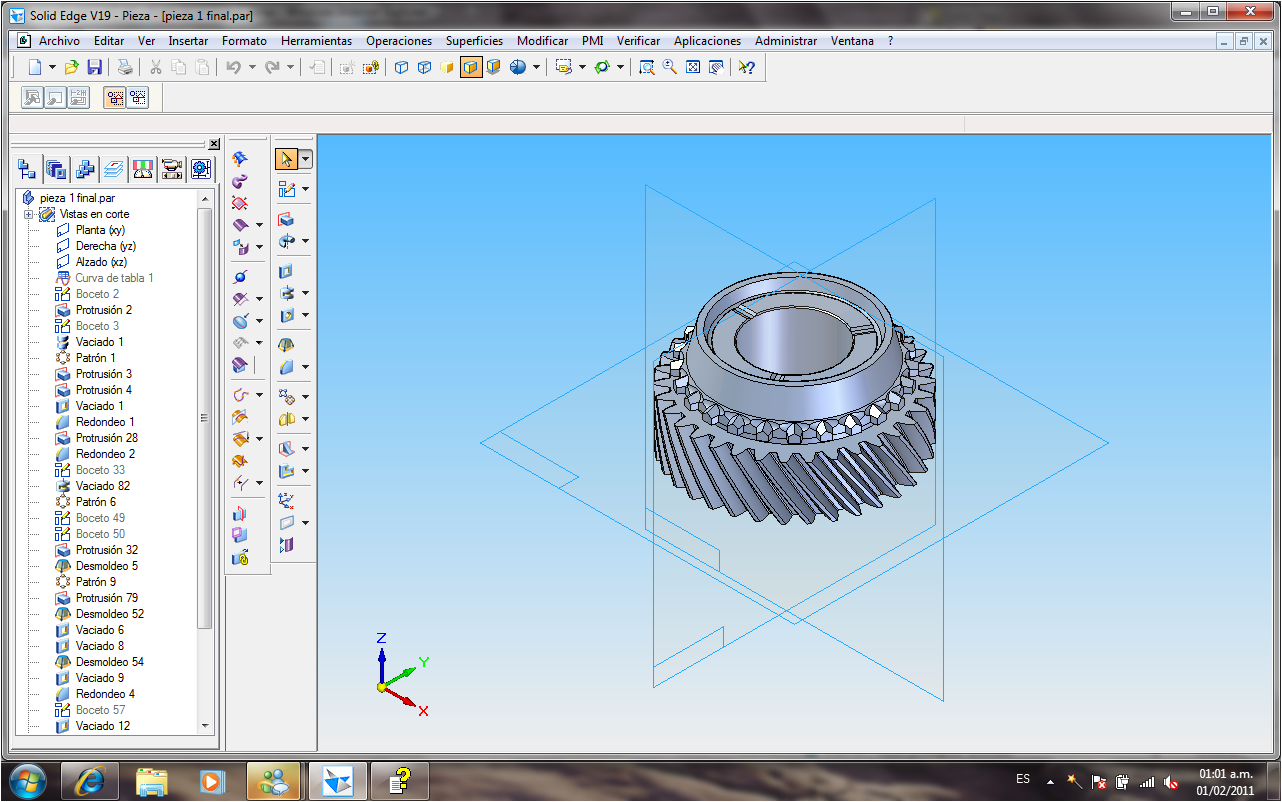Select the shaded with visible edges view

(471, 67)
